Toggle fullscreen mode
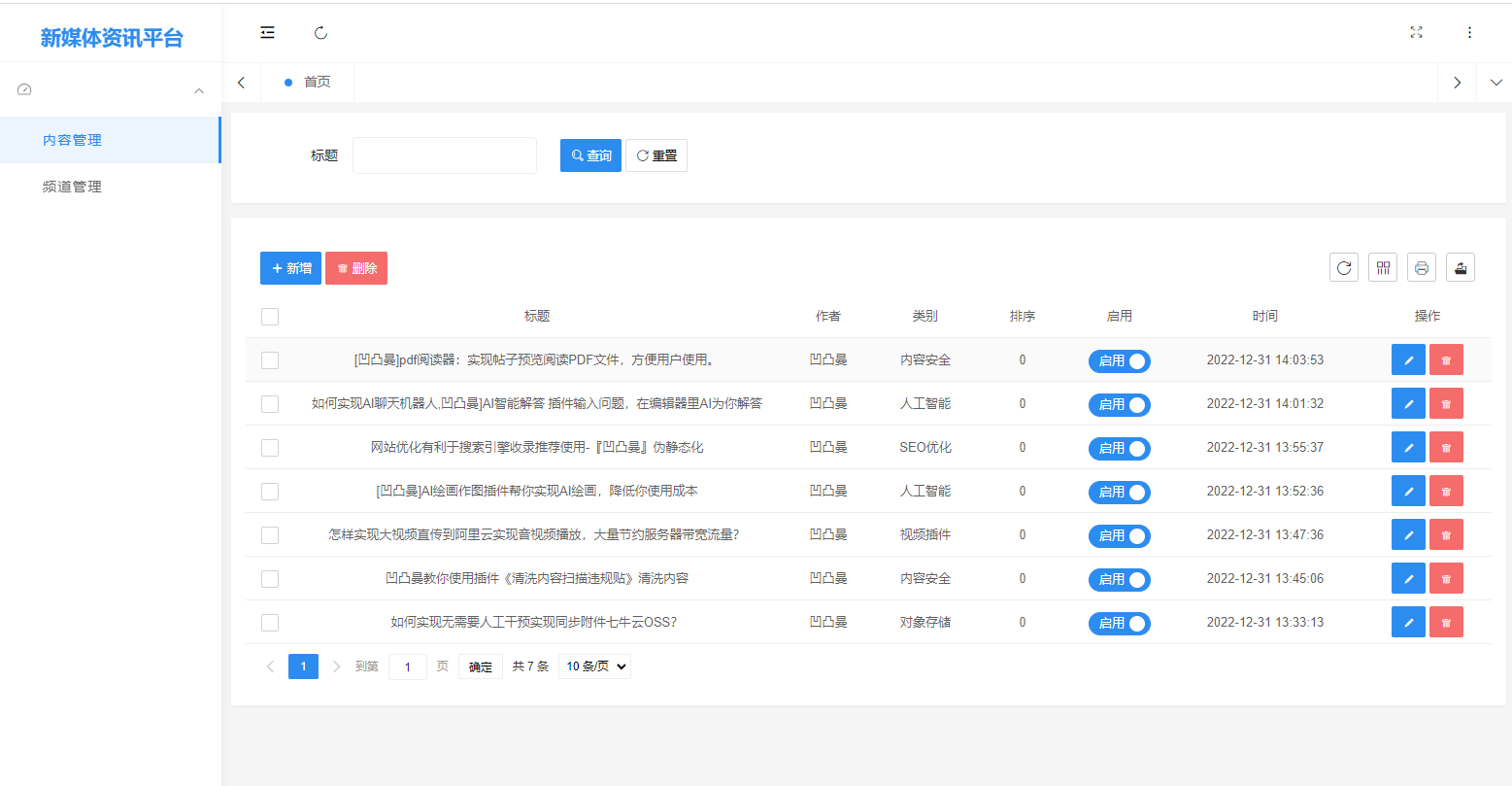The image size is (1512, 786). pos(1416,32)
